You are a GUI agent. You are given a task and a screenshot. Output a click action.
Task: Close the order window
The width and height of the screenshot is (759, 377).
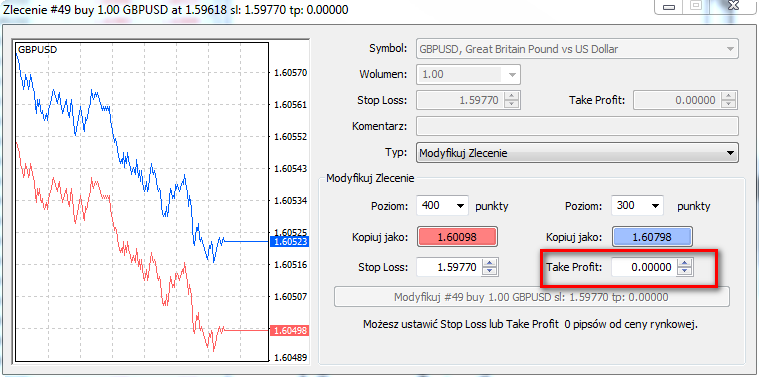coord(732,6)
